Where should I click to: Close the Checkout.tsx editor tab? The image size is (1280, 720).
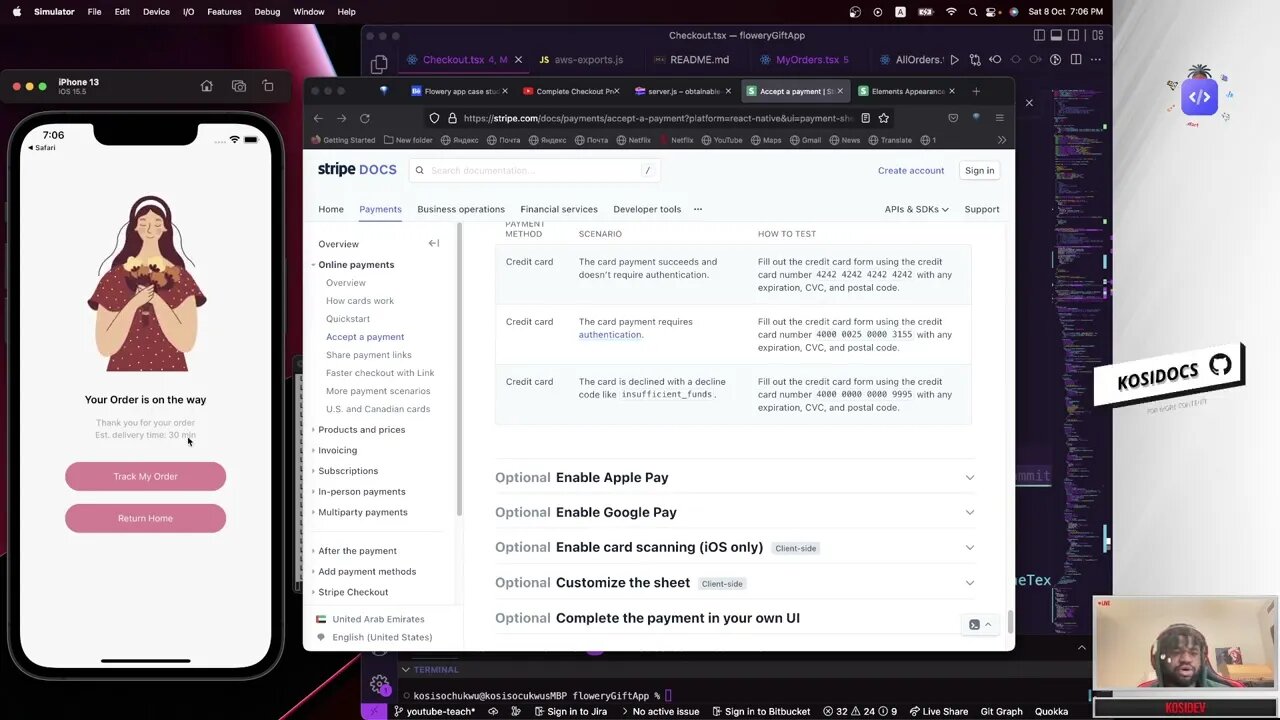(x=518, y=60)
